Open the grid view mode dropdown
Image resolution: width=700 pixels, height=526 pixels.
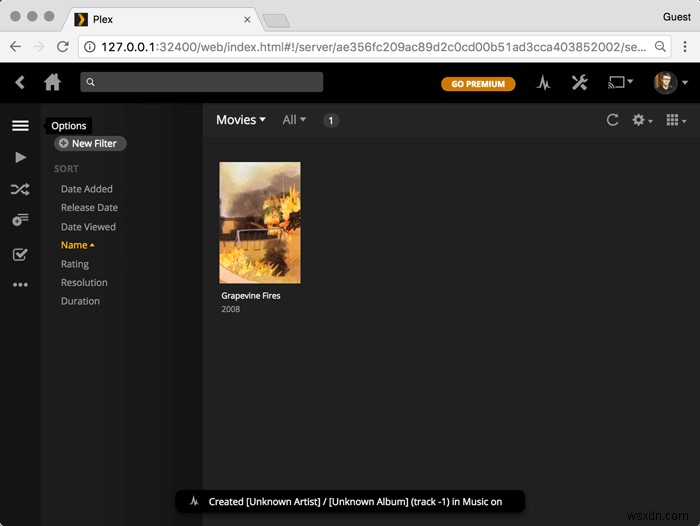676,120
